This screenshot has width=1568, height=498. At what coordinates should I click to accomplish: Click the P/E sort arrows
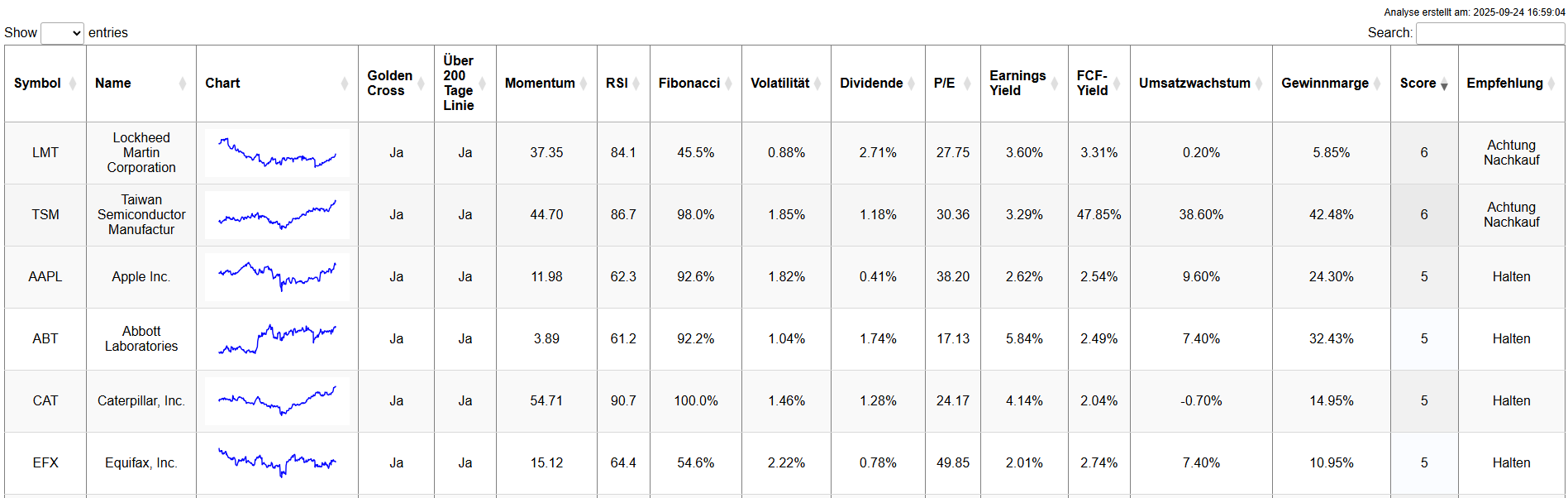967,84
